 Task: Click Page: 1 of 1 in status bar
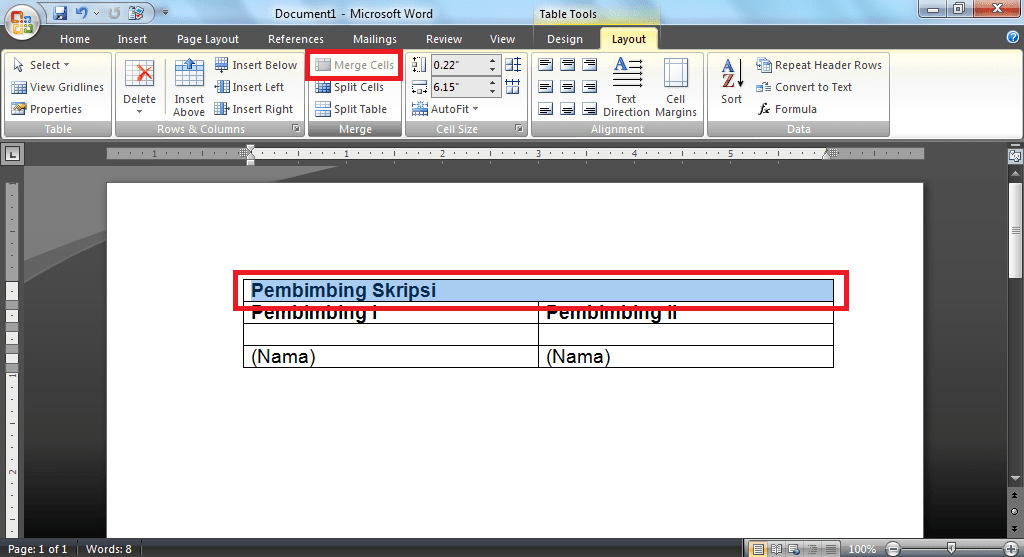point(37,549)
